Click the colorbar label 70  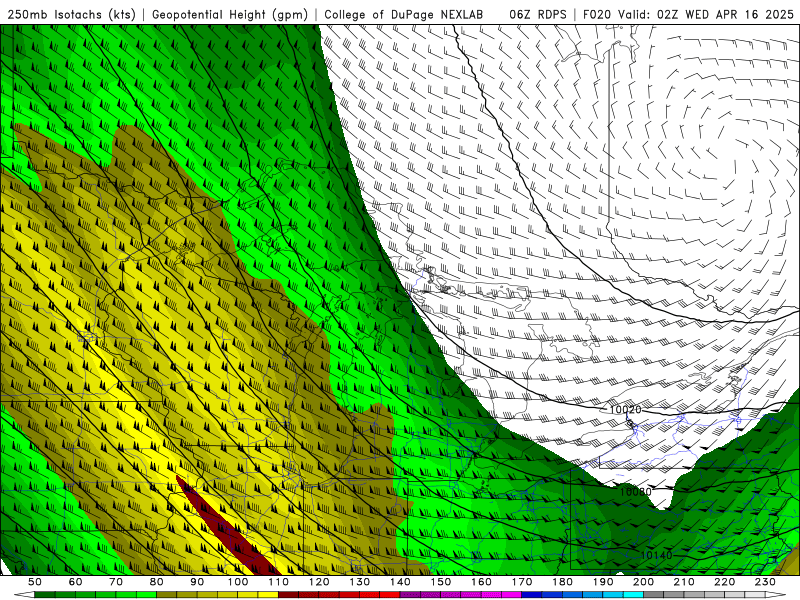pos(116,582)
